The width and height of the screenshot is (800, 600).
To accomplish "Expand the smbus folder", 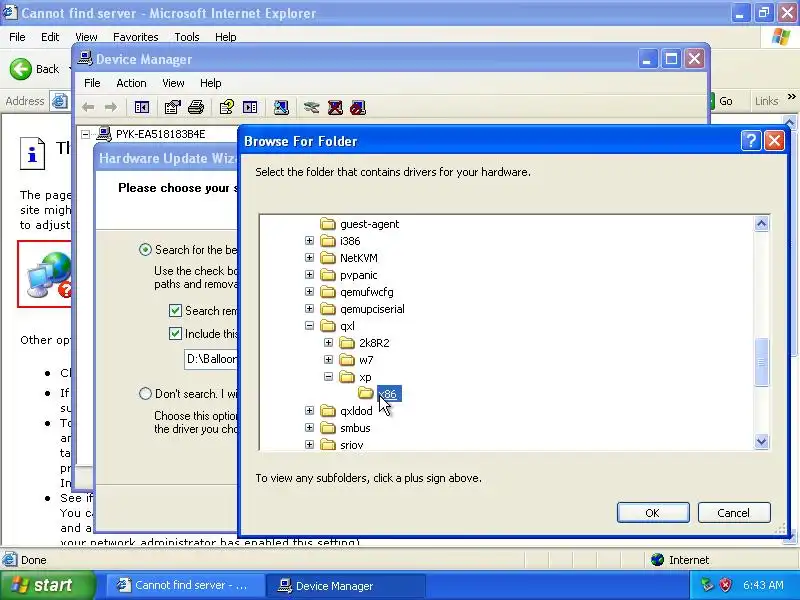I will (x=309, y=428).
